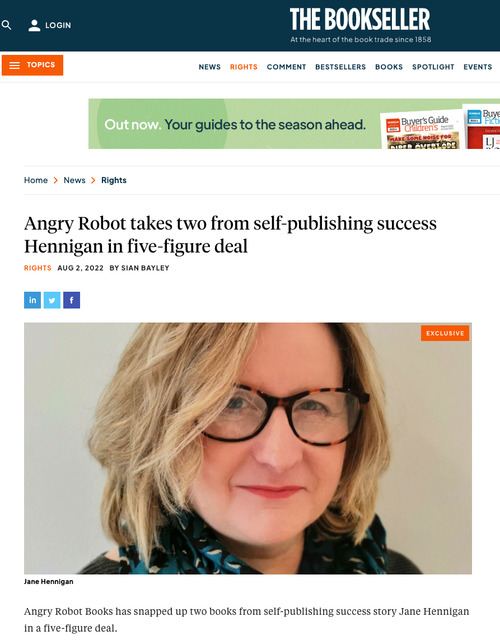Open the Buyer's Guide banner advertisement
Viewport: 500px width, 640px height.
[294, 124]
